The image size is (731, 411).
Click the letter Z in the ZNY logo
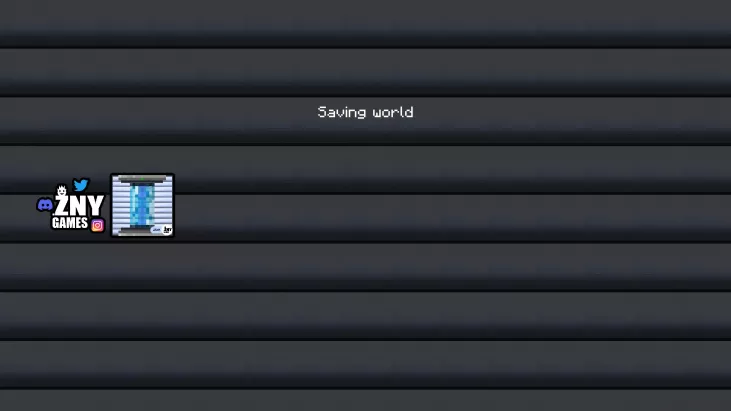[x=62, y=206]
